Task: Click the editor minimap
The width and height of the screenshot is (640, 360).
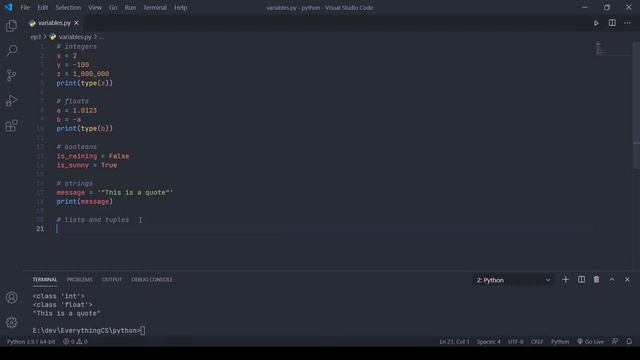Action: click(x=612, y=48)
